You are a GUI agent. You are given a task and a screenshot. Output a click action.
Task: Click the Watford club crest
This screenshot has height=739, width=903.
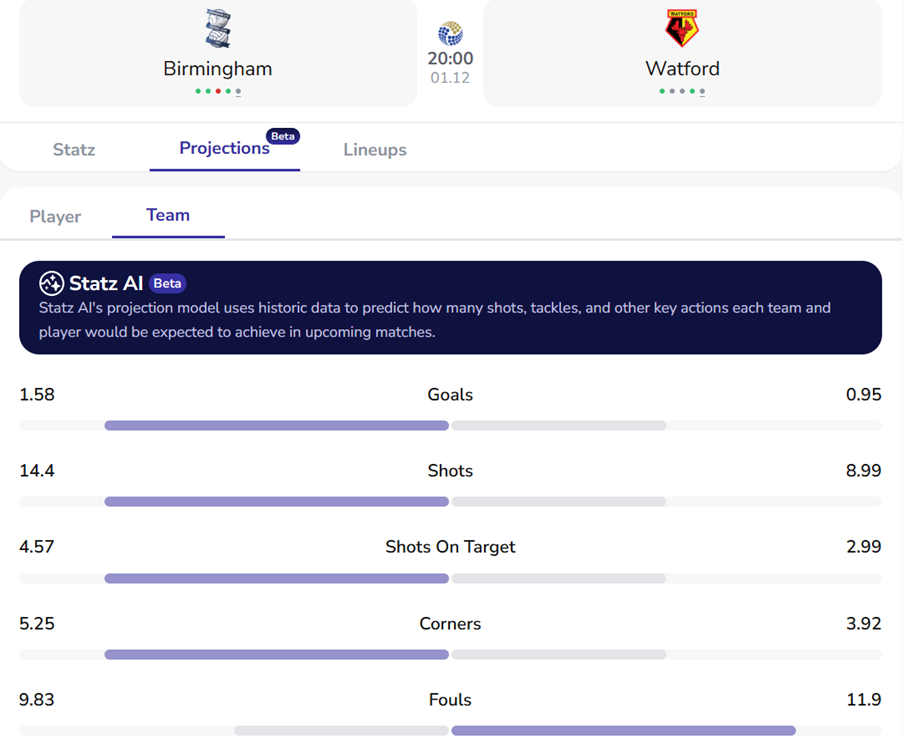pos(682,29)
